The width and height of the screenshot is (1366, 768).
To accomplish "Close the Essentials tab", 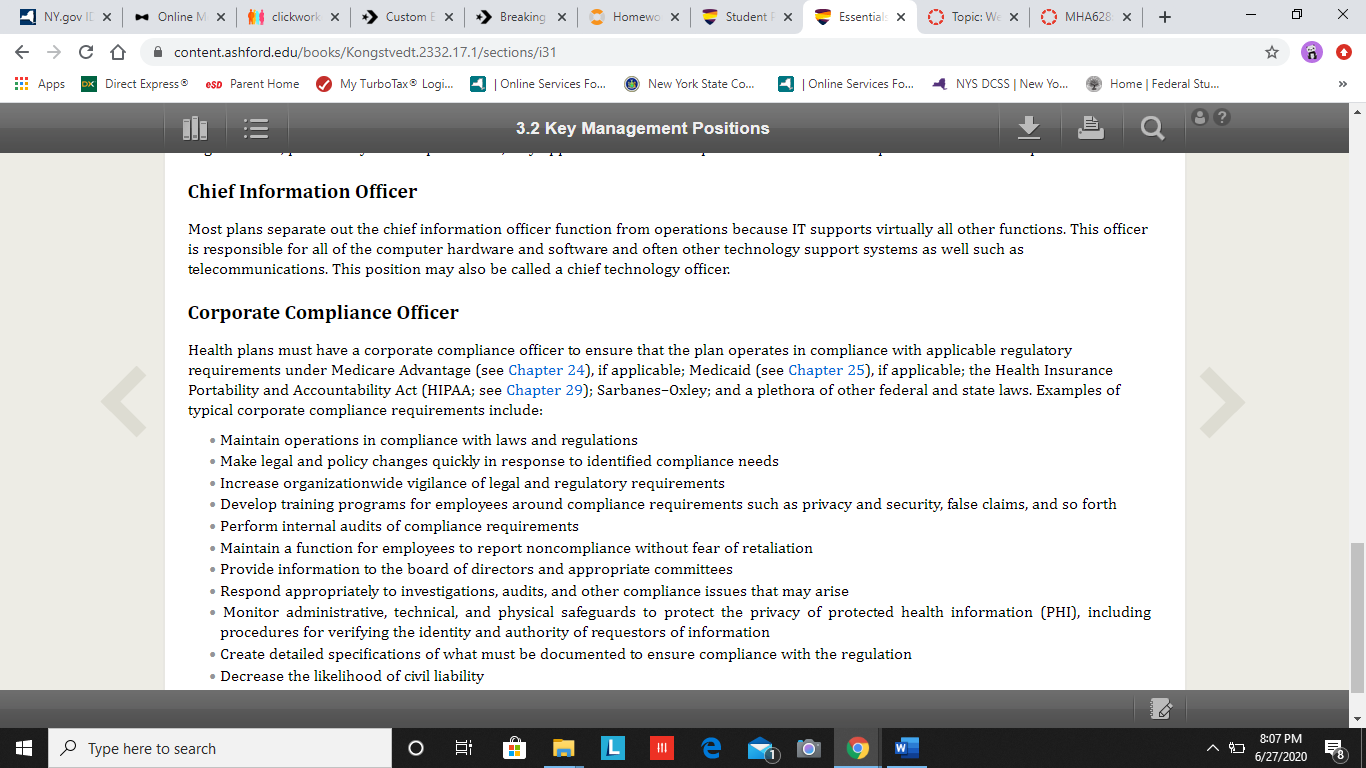I will coord(900,17).
